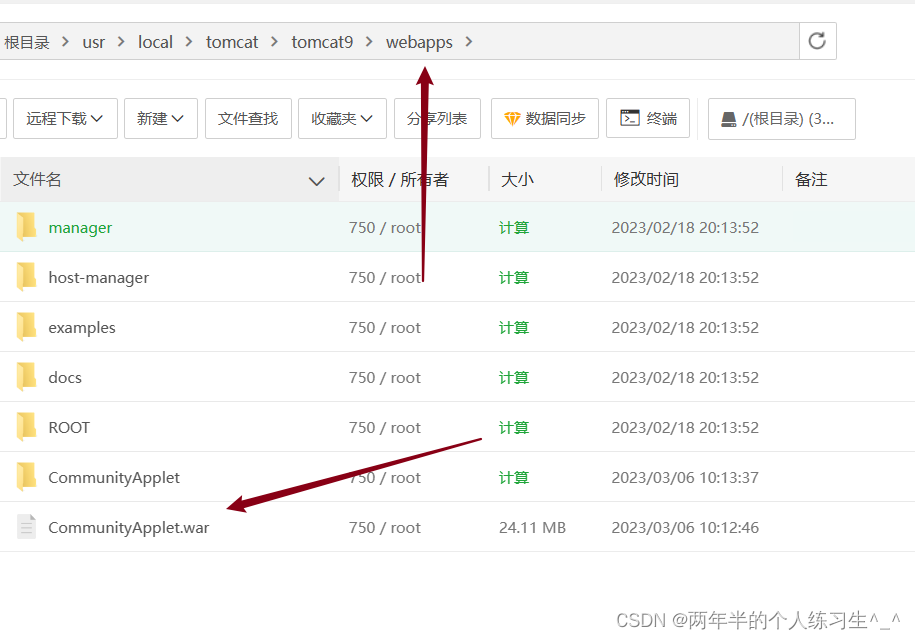Click the refresh icon beside the path bar
This screenshot has width=915, height=640.
pyautogui.click(x=817, y=41)
